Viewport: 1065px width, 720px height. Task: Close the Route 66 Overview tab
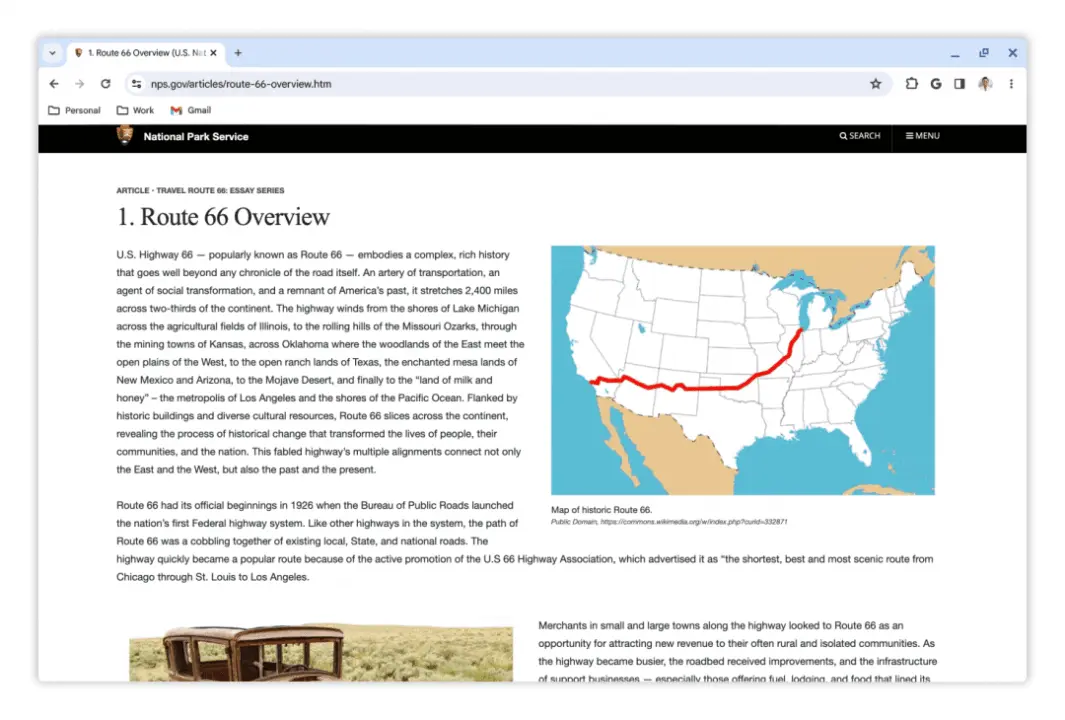213,53
